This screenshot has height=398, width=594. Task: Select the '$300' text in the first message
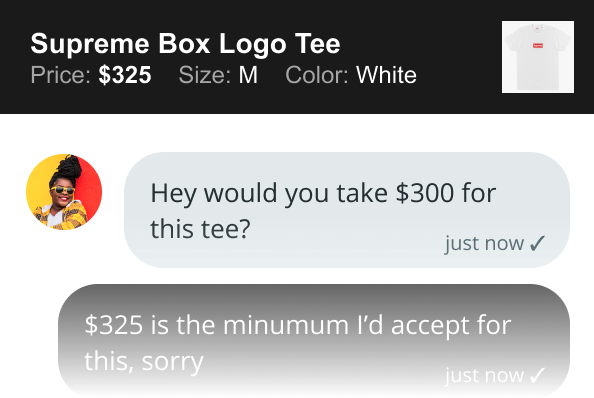pyautogui.click(x=425, y=193)
